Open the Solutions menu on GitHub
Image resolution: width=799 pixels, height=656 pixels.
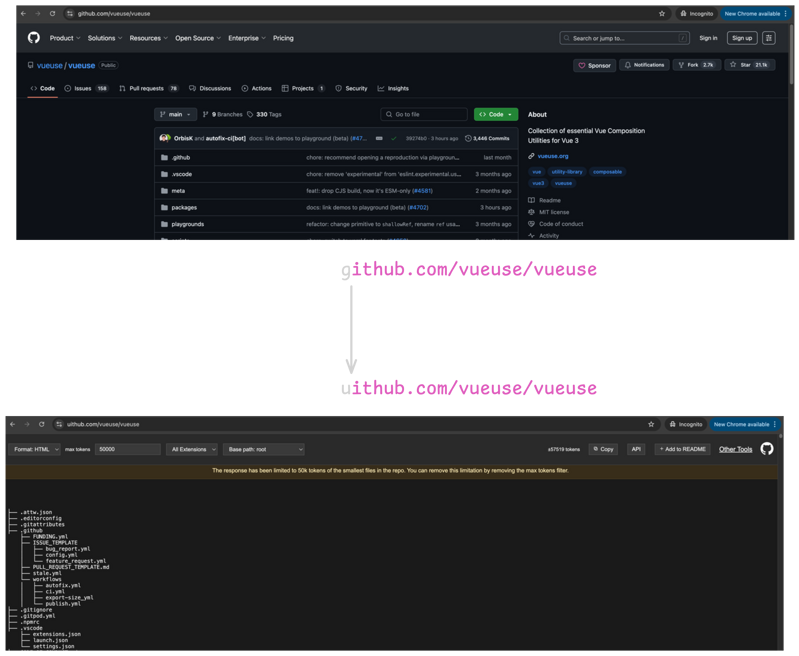(x=104, y=38)
